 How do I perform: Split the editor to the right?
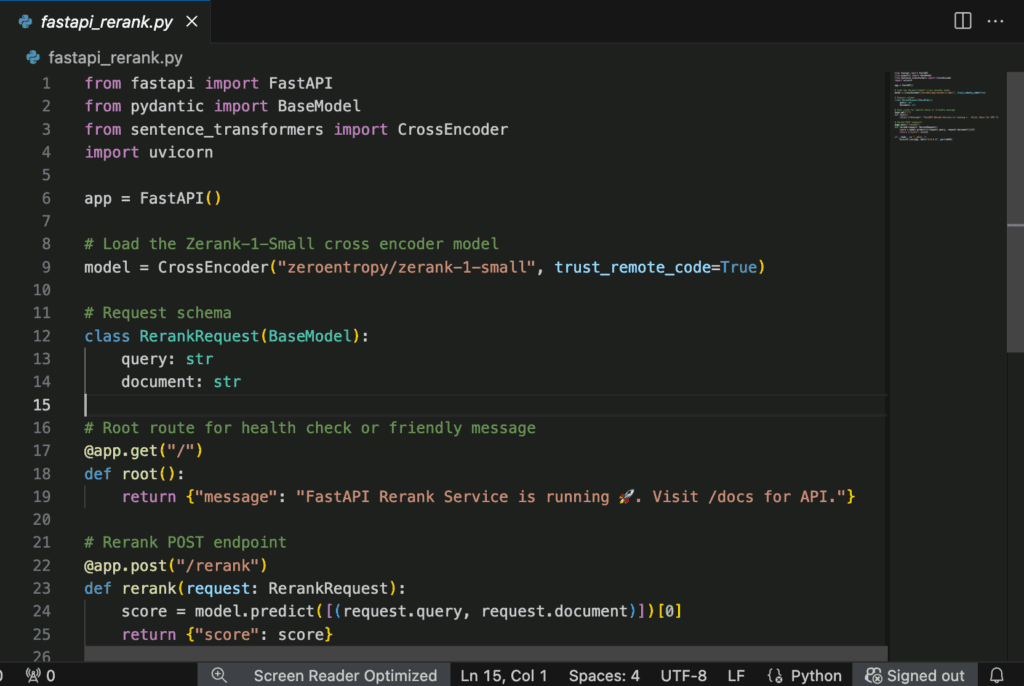963,21
